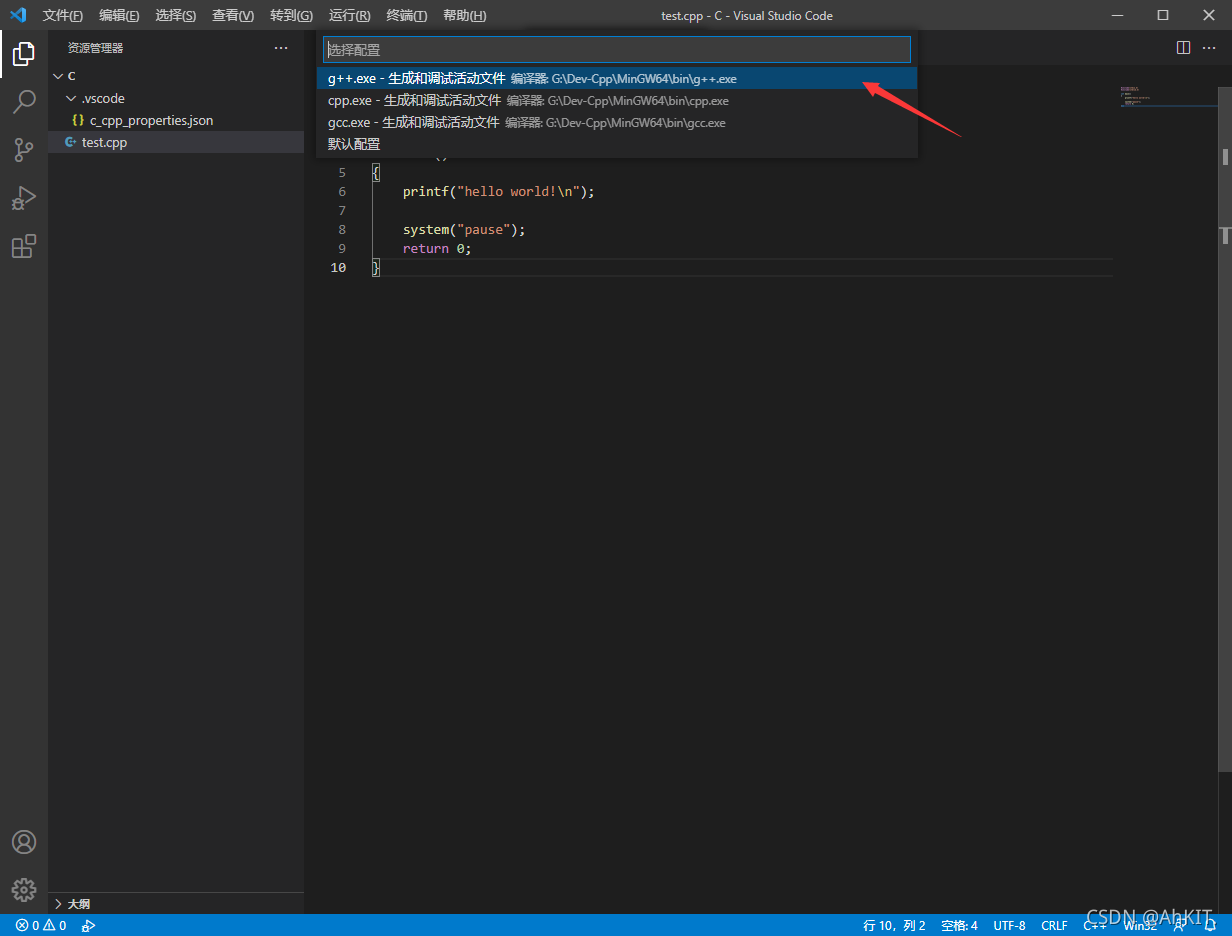Image resolution: width=1232 pixels, height=936 pixels.
Task: Open the Source Control view
Action: [x=24, y=150]
